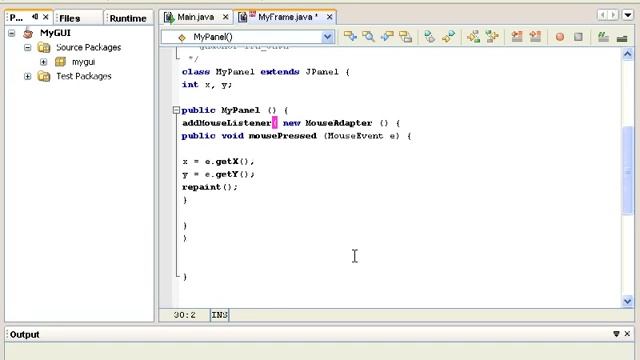Select Source Packages in the tree
The image size is (640, 360).
(x=89, y=47)
